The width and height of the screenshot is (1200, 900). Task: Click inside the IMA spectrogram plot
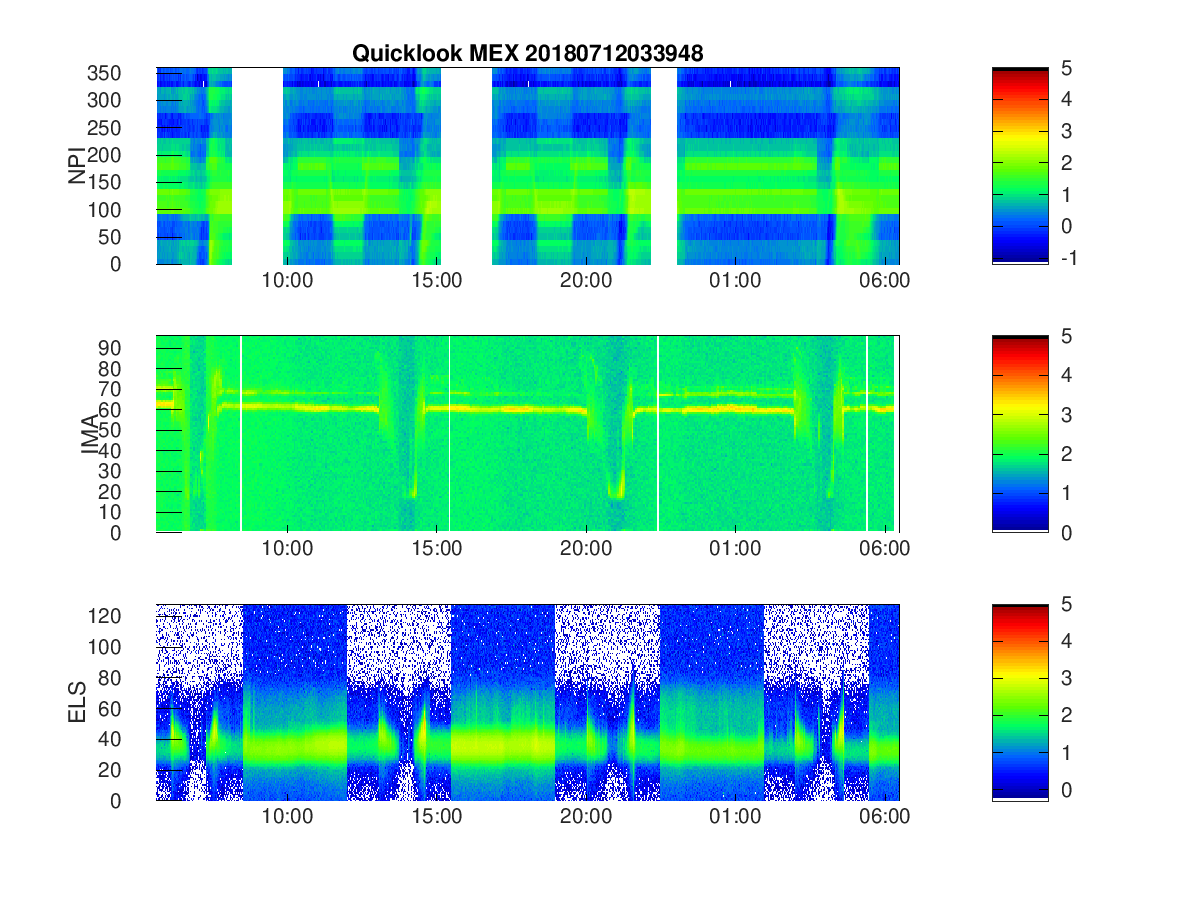point(527,434)
